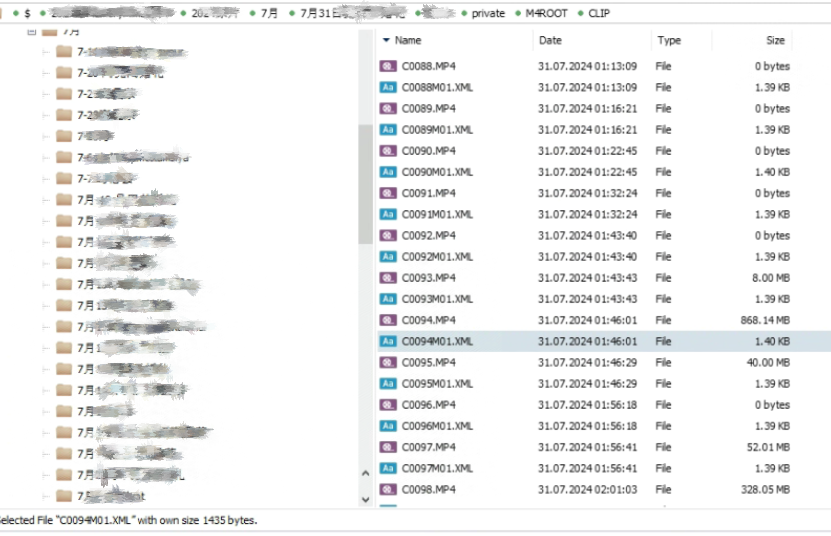Click the date 31.07.2024 02:01:03
This screenshot has width=831, height=536.
tap(587, 490)
